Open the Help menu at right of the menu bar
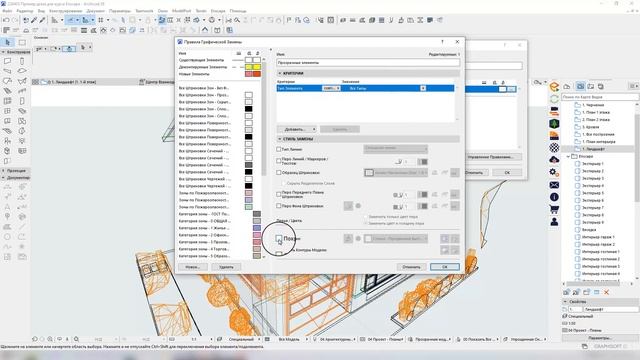The image size is (640, 360). coord(238,11)
